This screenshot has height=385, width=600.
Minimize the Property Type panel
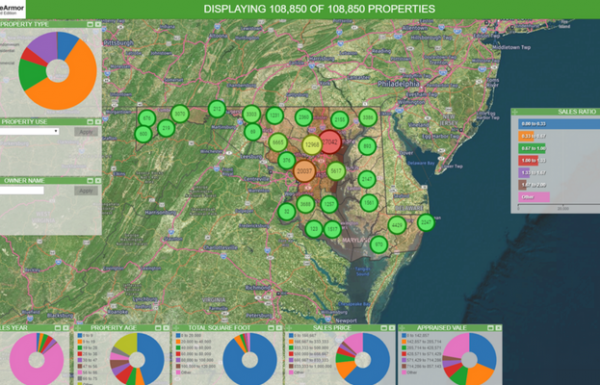(x=90, y=24)
